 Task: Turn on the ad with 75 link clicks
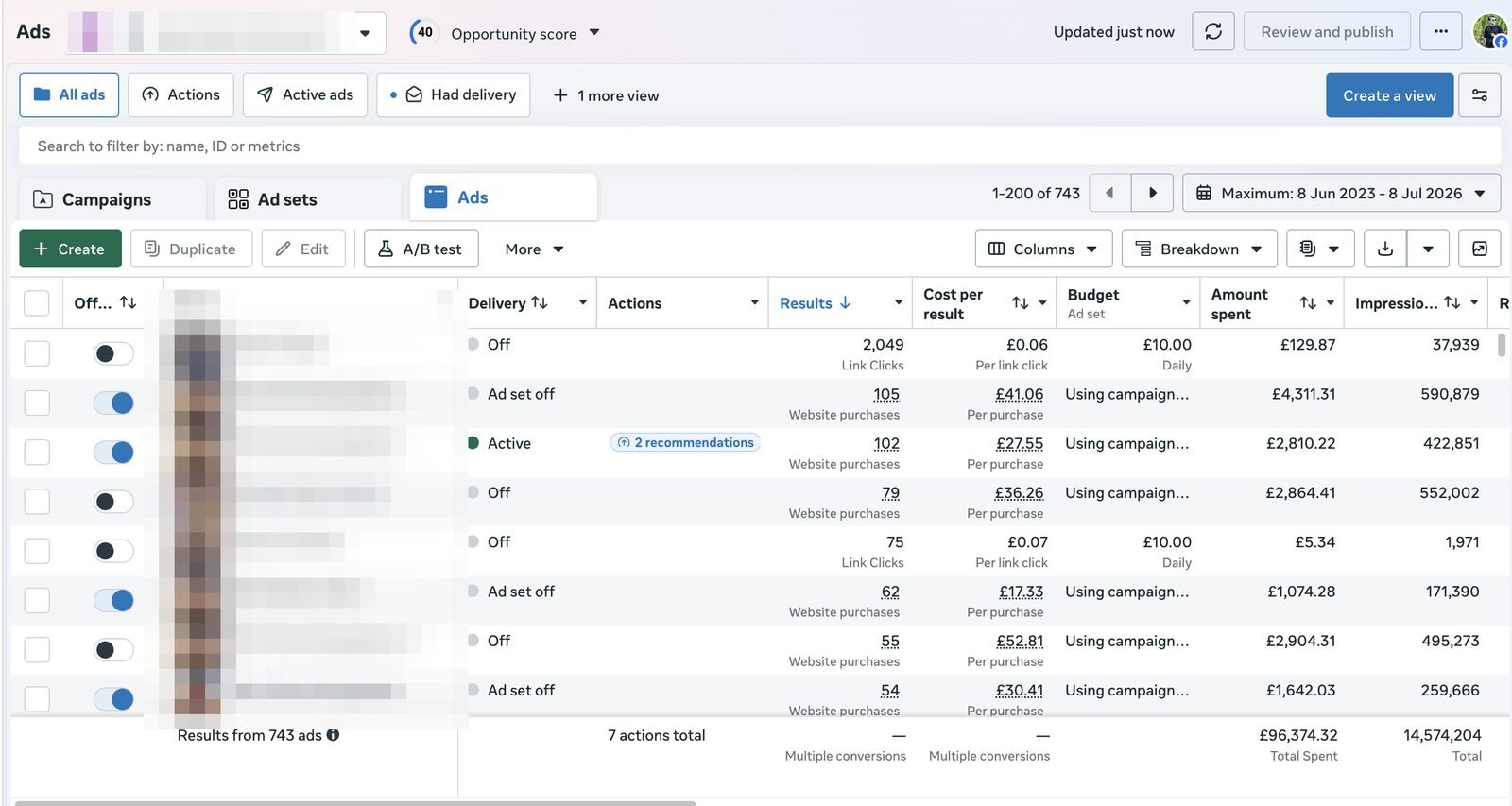click(113, 551)
